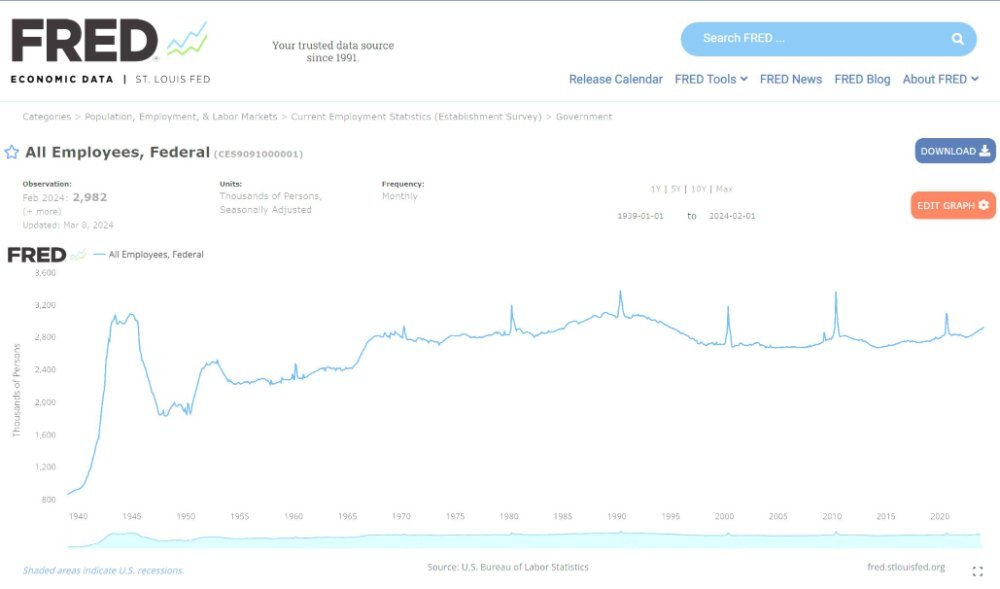The width and height of the screenshot is (1000, 589).
Task: Select the 1Y date range
Action: pos(656,189)
